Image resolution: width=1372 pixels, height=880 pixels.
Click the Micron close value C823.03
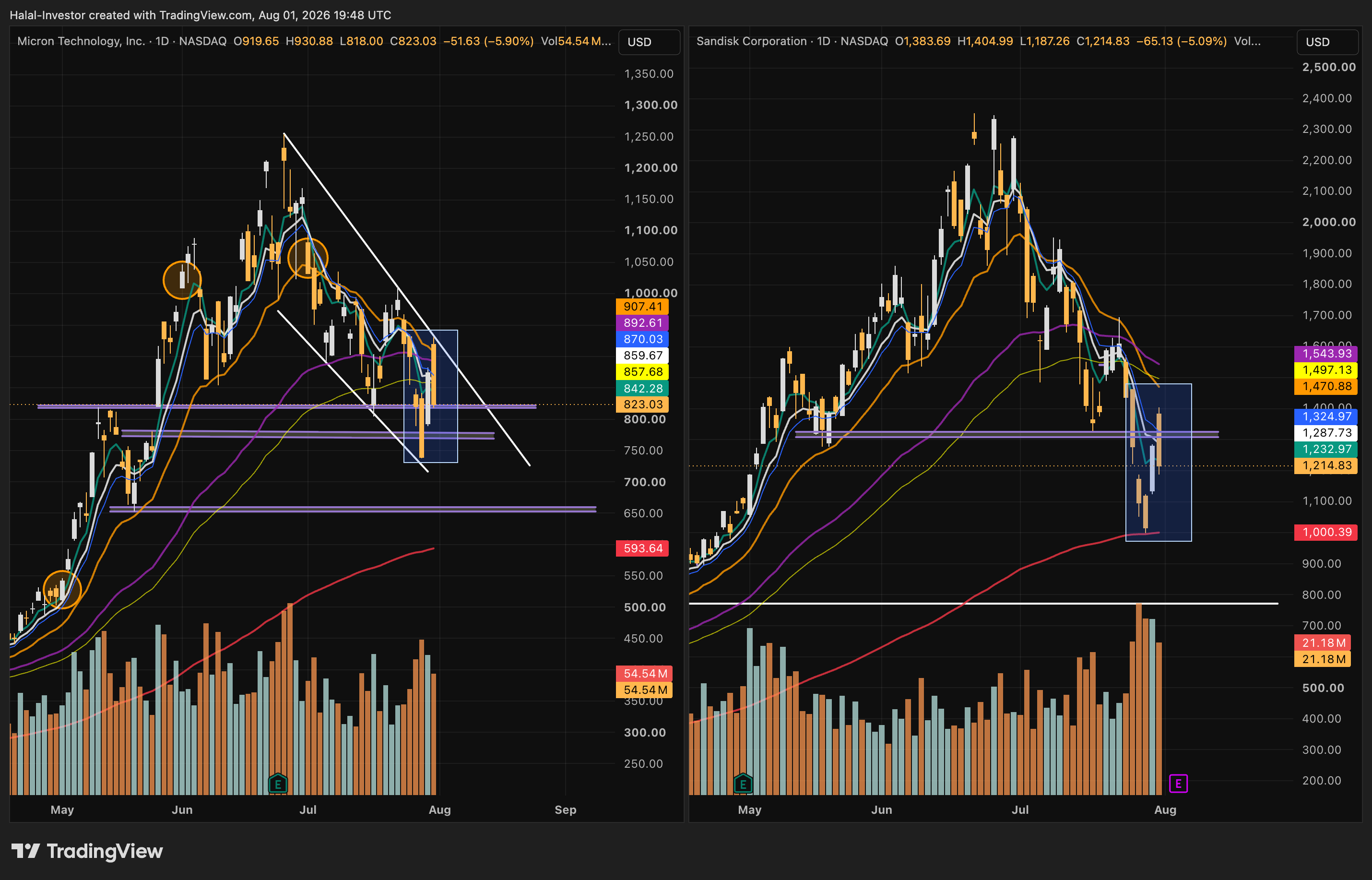point(413,41)
